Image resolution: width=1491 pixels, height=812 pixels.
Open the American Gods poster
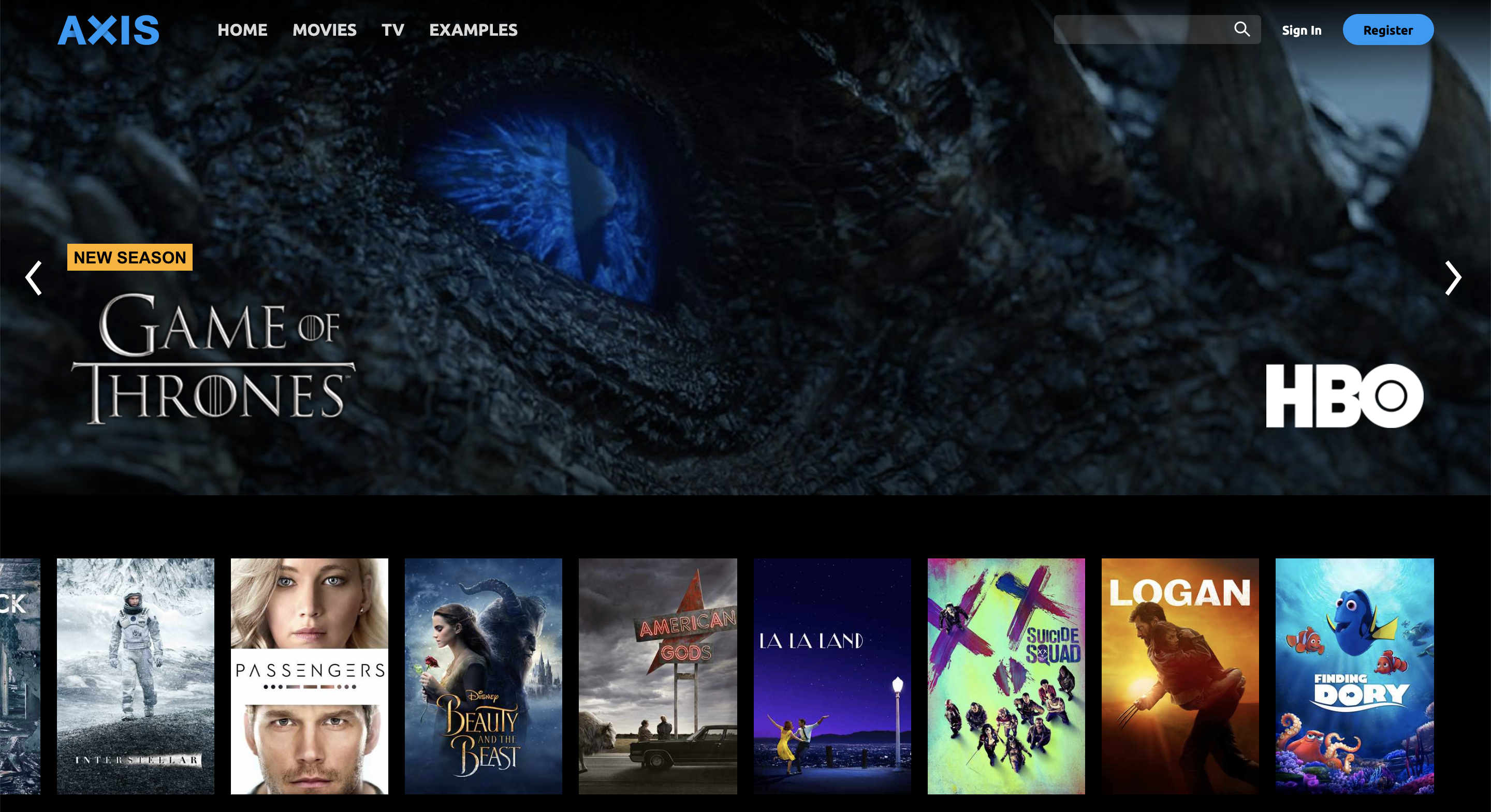[658, 676]
